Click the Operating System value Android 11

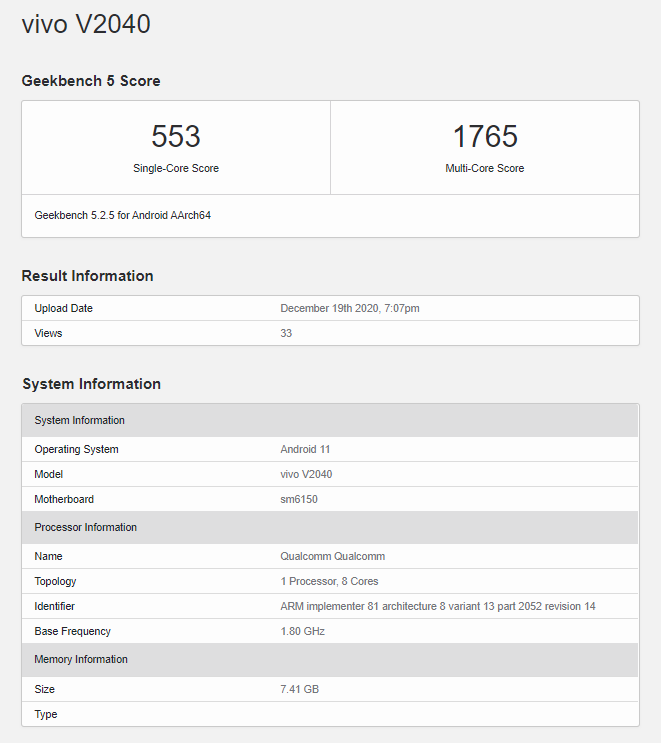pos(305,449)
